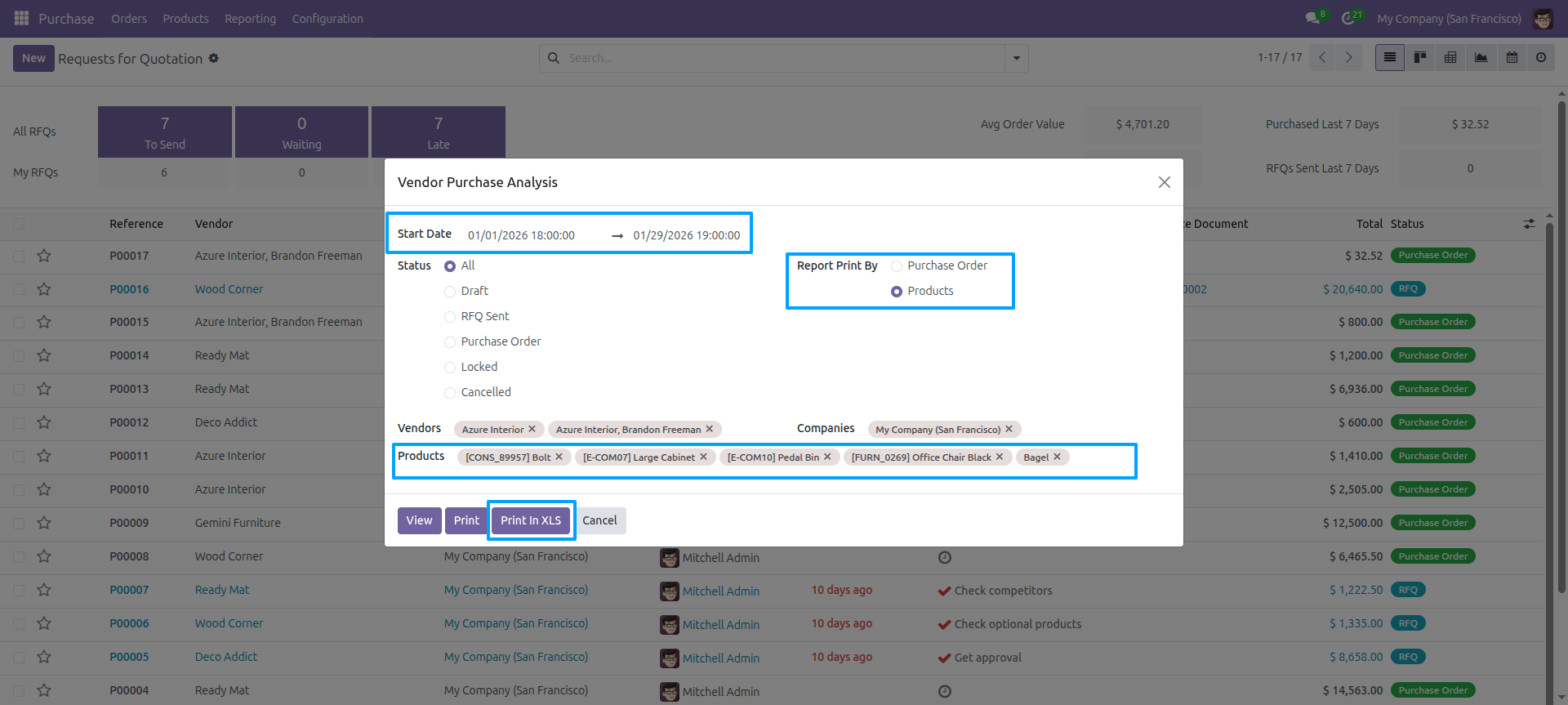Open the activity view clock icon
The width and height of the screenshot is (1568, 705).
click(1541, 58)
